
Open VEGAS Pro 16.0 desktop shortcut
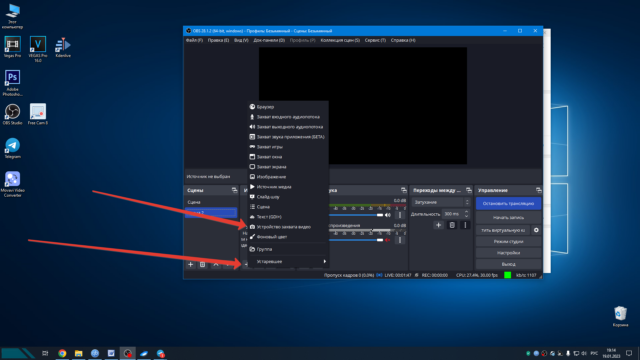pos(38,49)
